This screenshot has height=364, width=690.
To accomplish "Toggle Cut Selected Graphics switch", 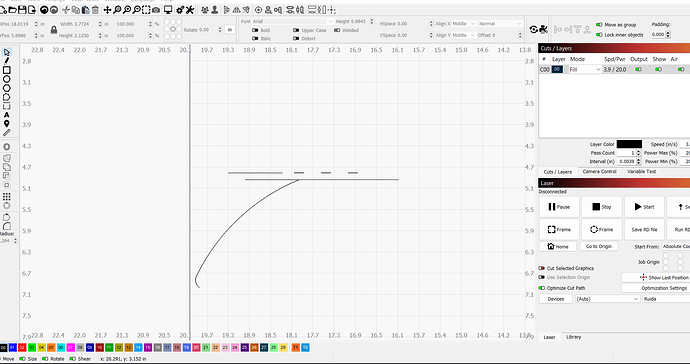I will tap(542, 268).
